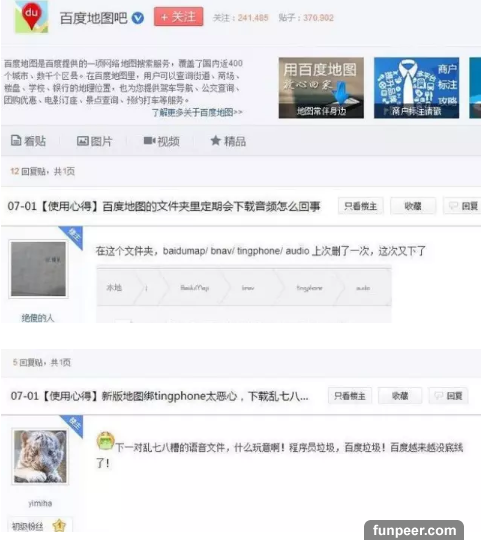Open the gray avatar of user 绝使的人
This screenshot has height=540, width=484.
tap(38, 269)
